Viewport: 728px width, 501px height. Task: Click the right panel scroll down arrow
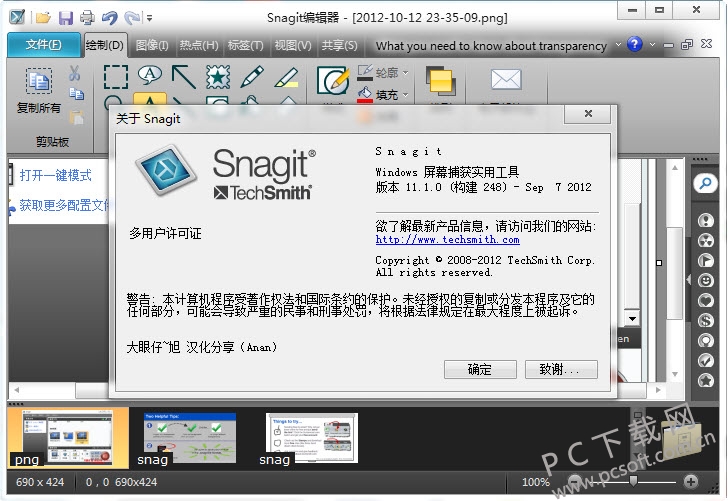[x=675, y=374]
